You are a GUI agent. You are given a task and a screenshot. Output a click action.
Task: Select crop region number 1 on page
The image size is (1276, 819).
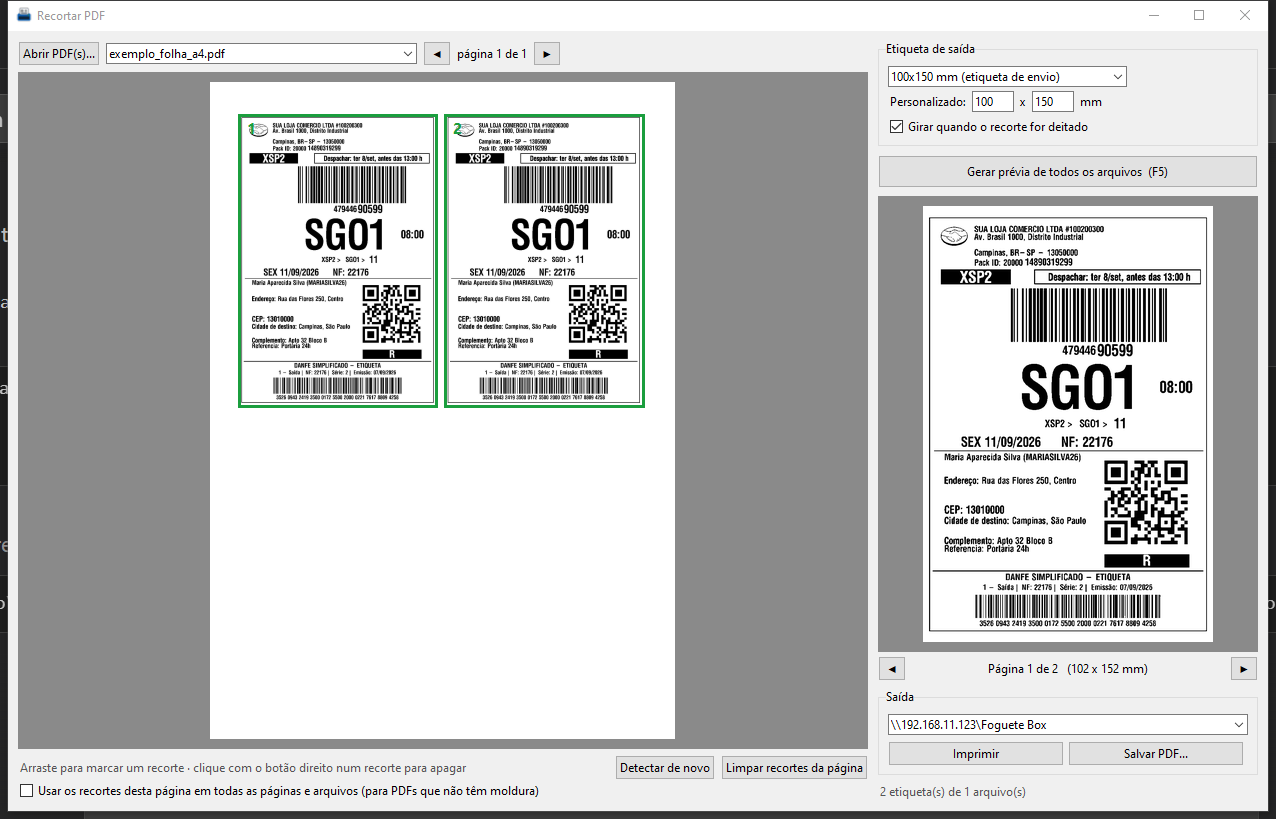coord(338,261)
